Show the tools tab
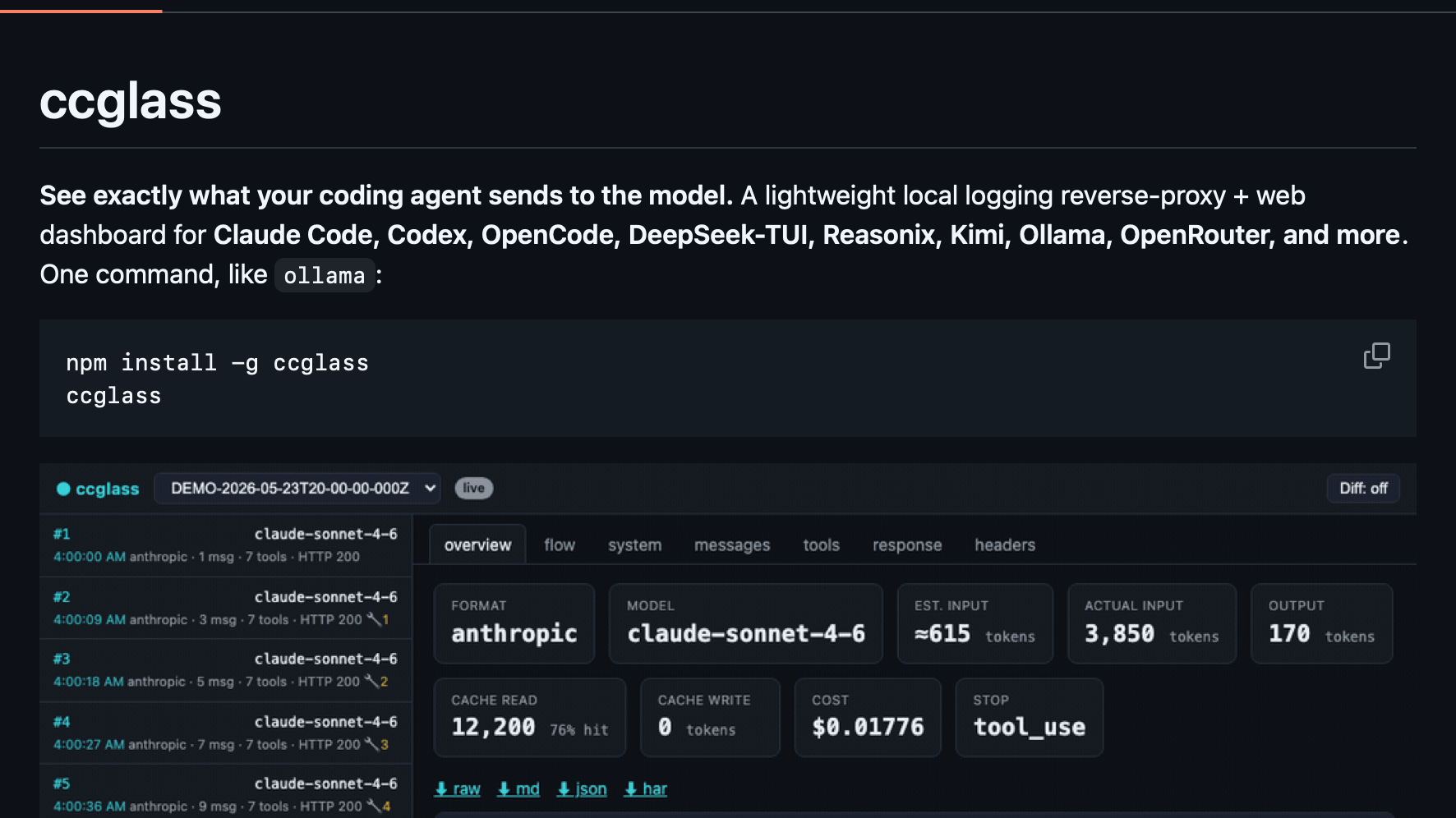The width and height of the screenshot is (1456, 818). coord(821,545)
